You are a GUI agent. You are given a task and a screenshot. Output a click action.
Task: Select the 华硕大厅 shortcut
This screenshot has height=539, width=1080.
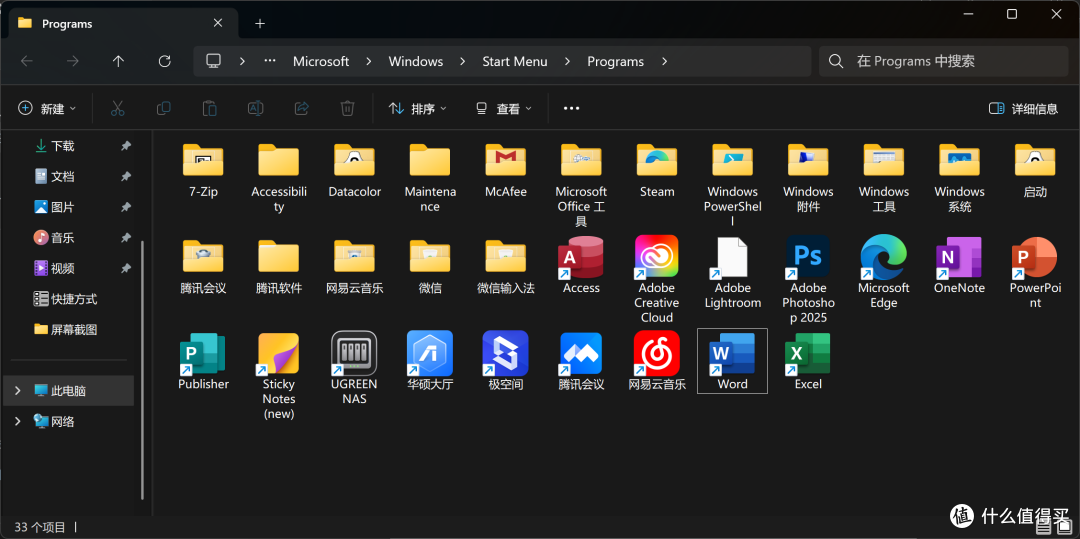click(x=430, y=361)
